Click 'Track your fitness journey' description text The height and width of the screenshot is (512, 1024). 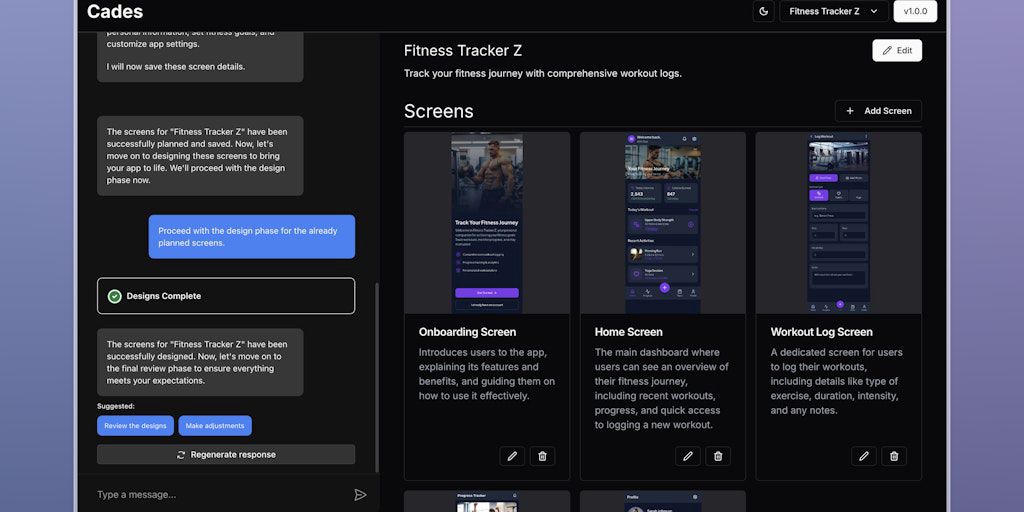[542, 73]
